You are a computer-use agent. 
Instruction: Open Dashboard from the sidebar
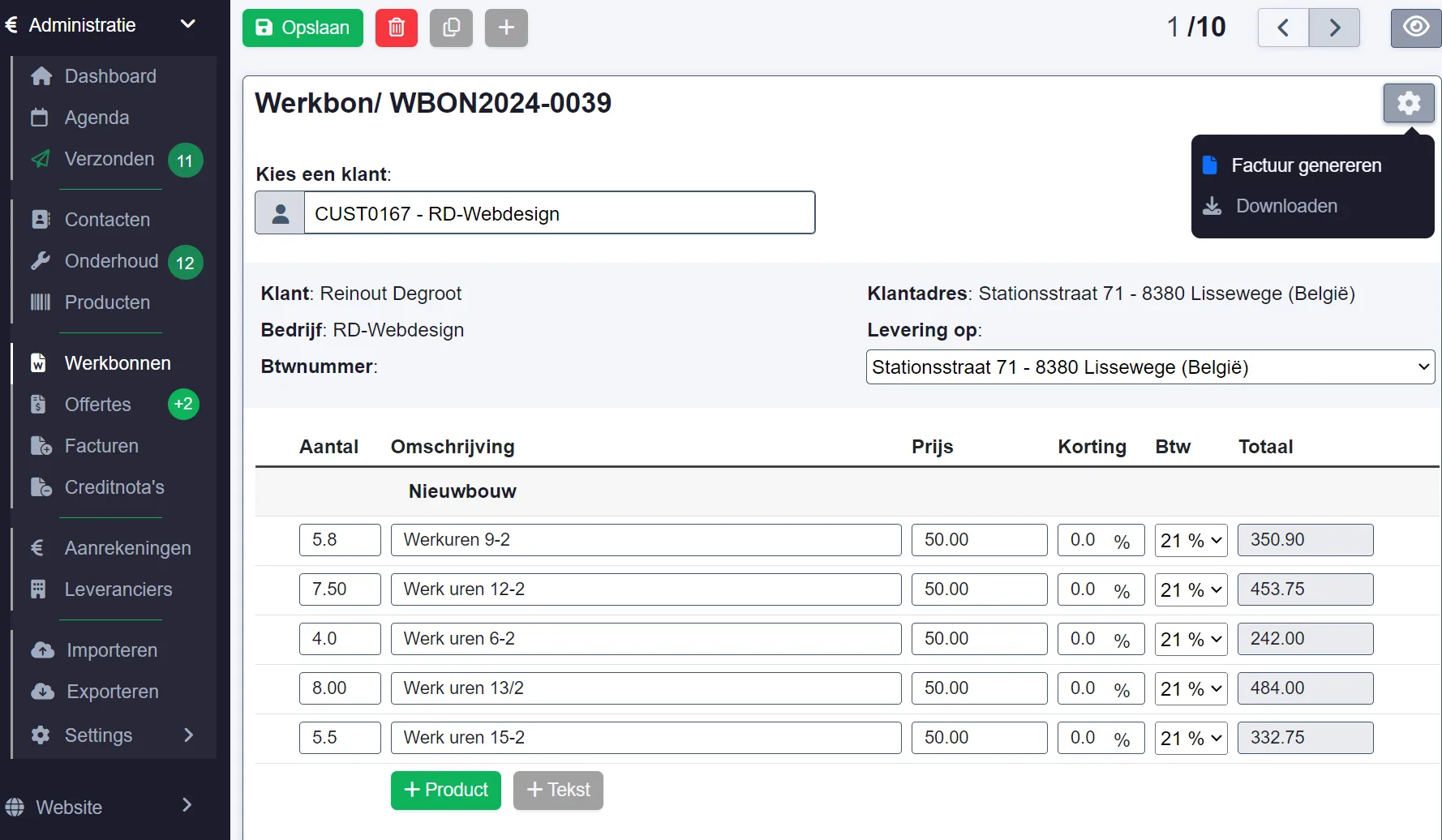click(110, 76)
